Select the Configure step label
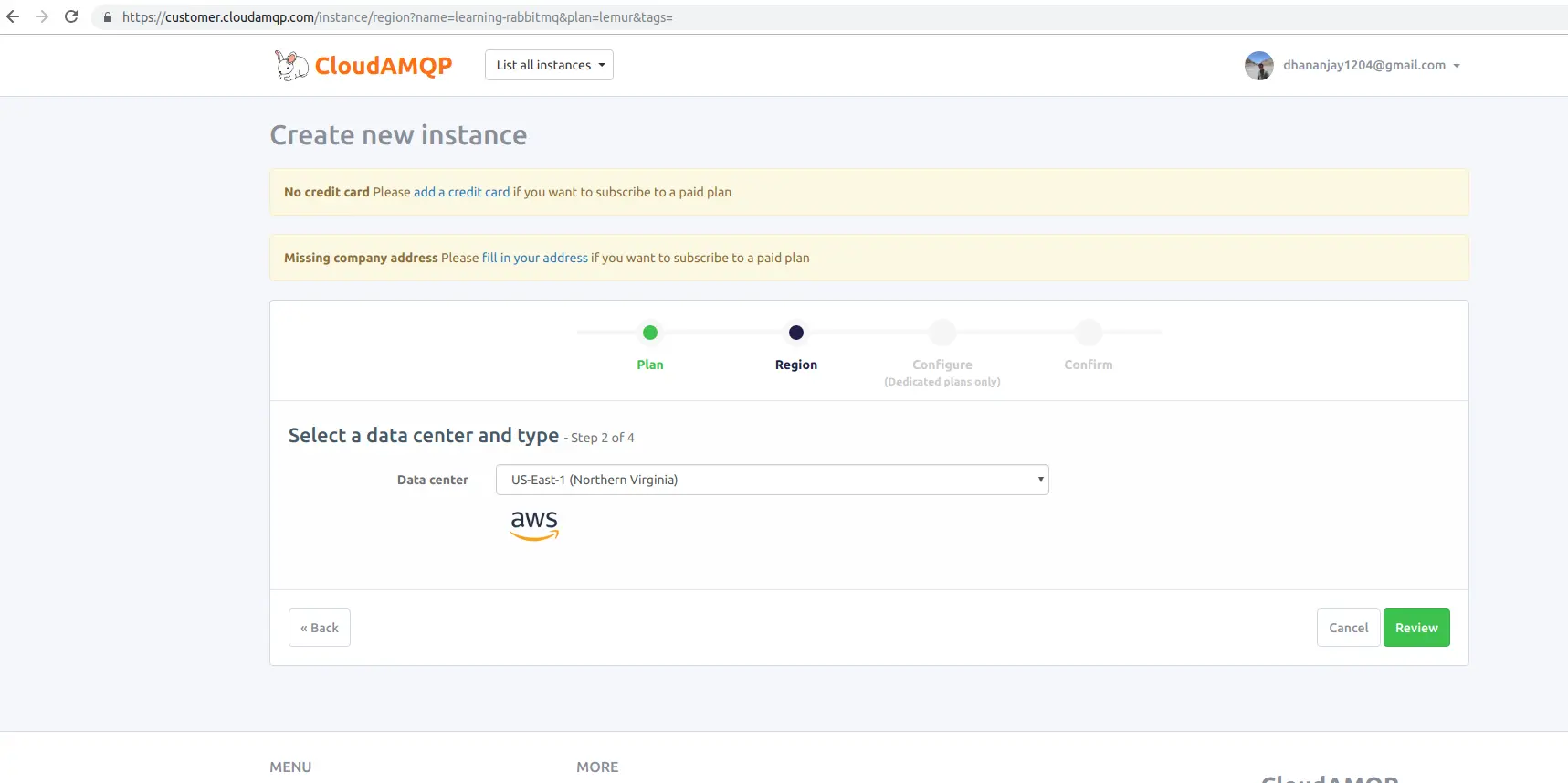This screenshot has width=1568, height=783. (x=942, y=365)
